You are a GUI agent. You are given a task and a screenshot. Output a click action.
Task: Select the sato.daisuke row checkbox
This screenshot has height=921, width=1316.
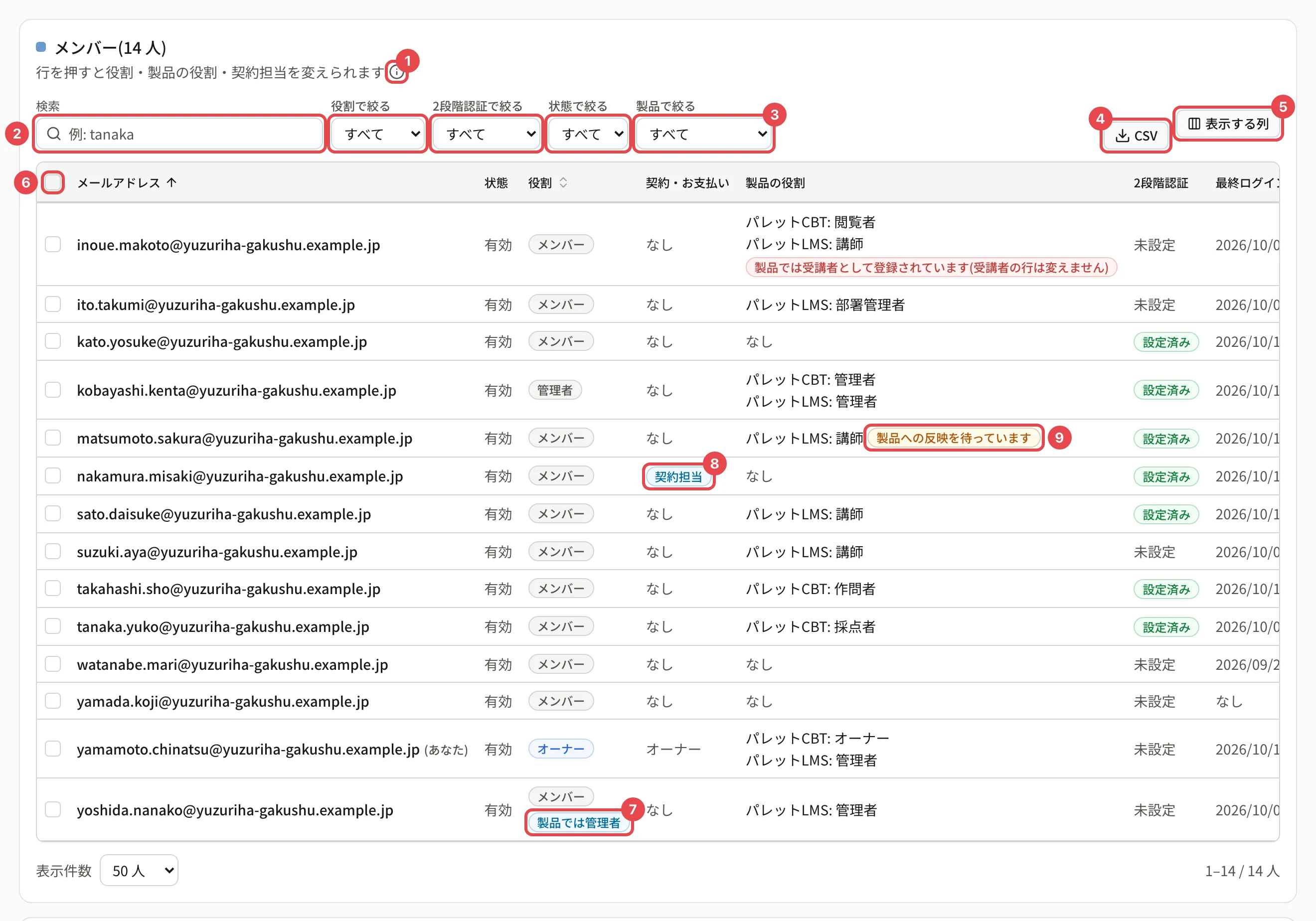53,514
